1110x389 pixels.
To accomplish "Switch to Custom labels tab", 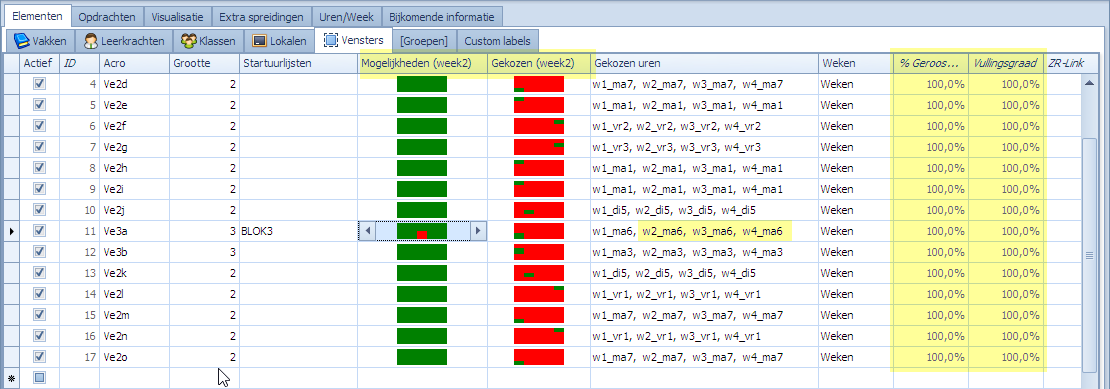I will tap(496, 40).
